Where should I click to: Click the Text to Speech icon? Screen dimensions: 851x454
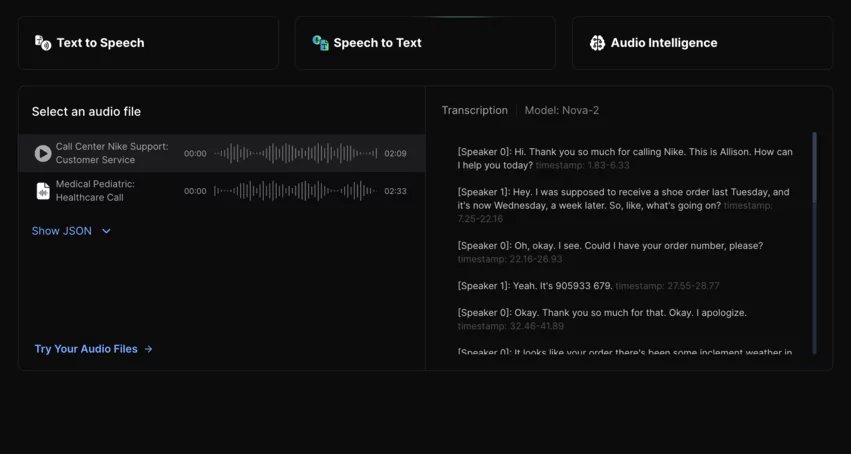(43, 43)
